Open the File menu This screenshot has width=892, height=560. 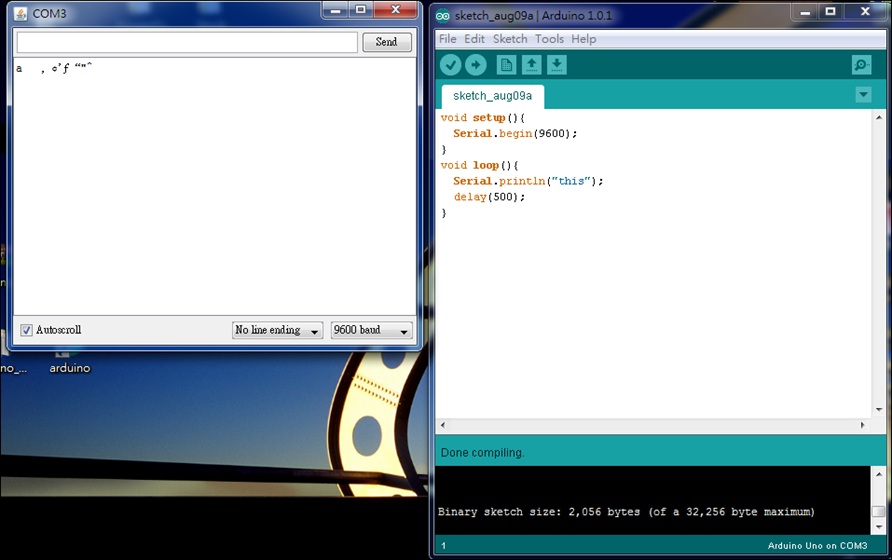point(447,39)
